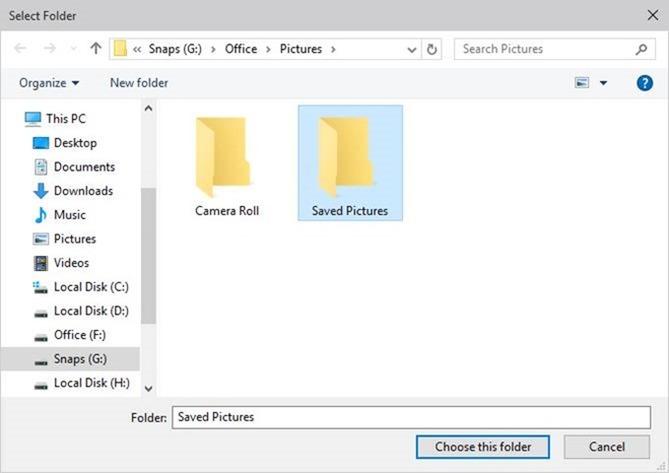Viewport: 669px width, 473px height.
Task: Click the Up one level arrow
Action: pos(96,49)
